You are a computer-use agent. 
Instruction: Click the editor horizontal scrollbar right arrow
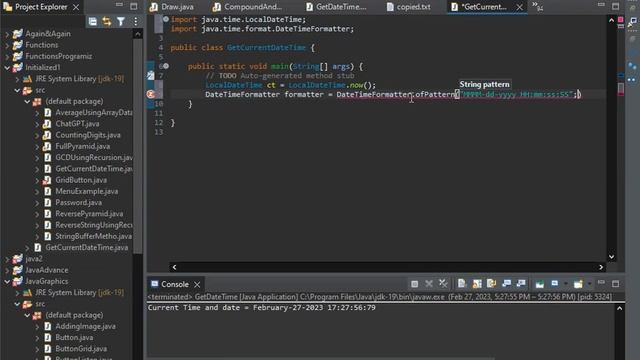coord(601,267)
